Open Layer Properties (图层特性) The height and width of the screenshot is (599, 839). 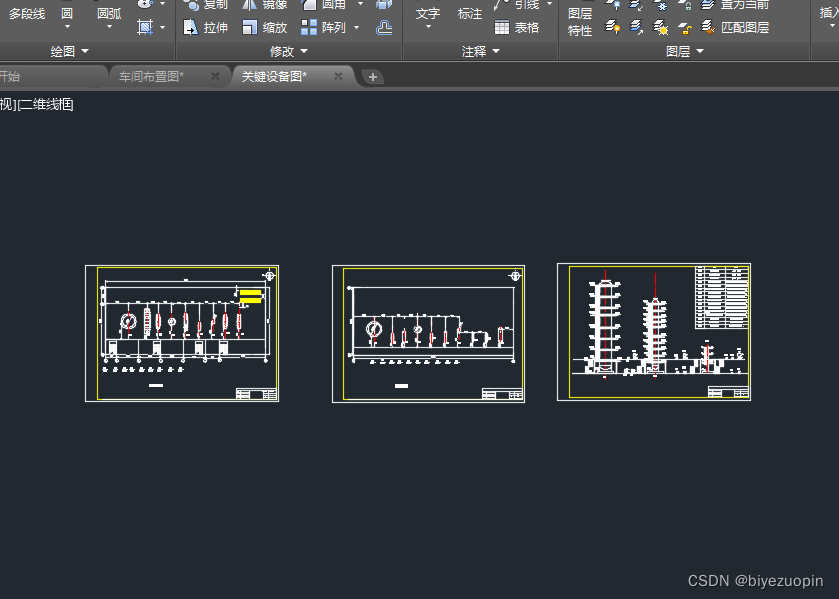[580, 21]
